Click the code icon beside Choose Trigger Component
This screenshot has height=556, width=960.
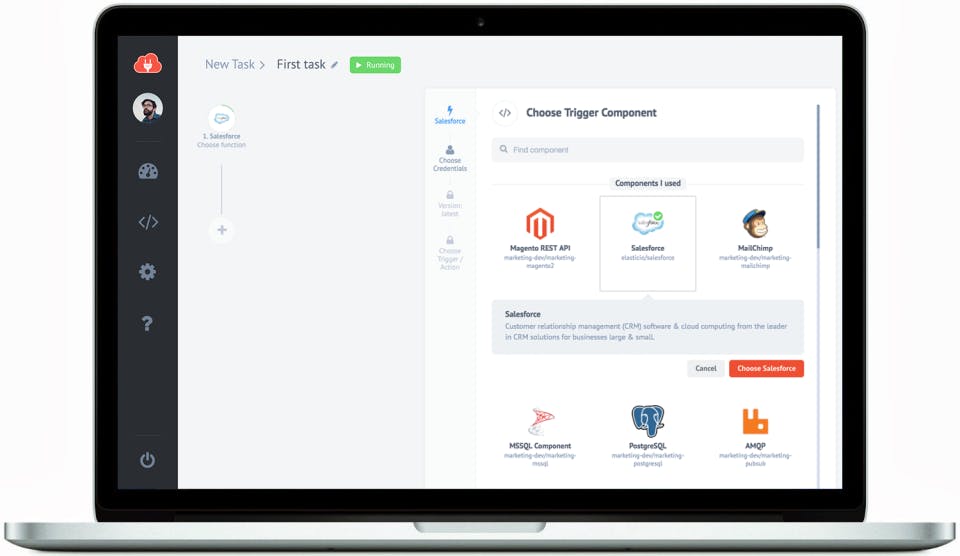(504, 113)
